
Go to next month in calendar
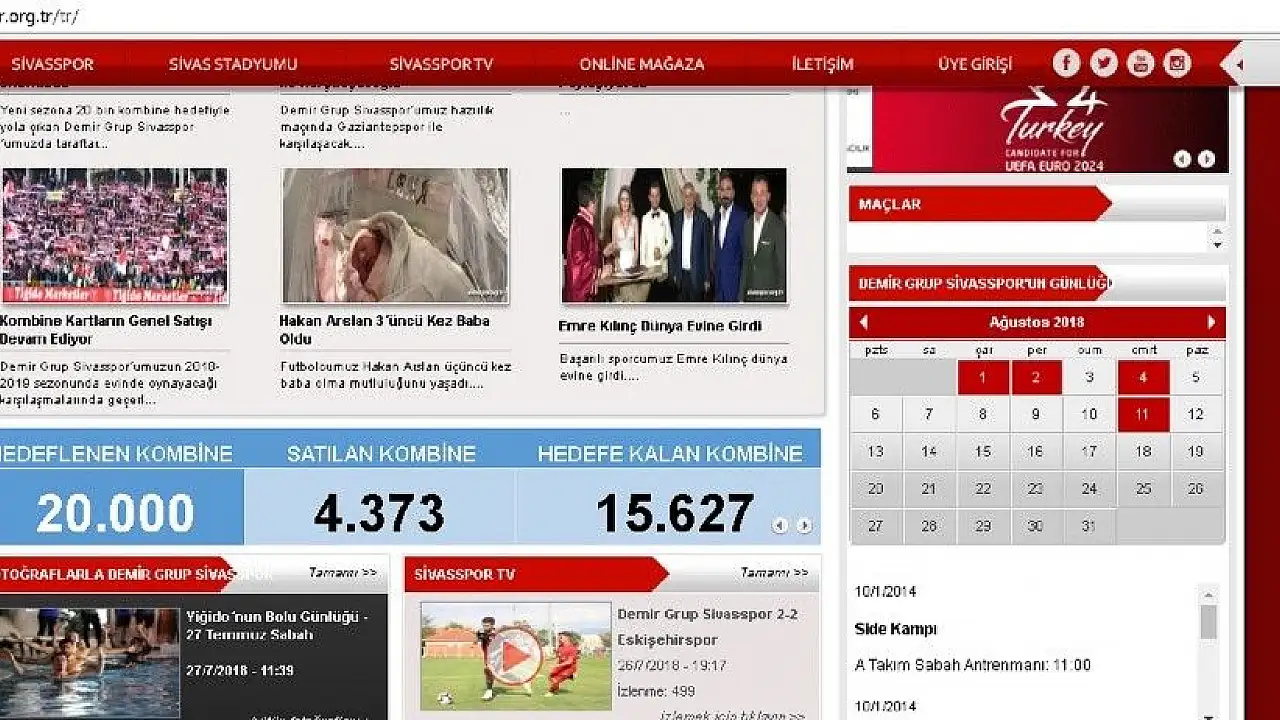point(1210,322)
